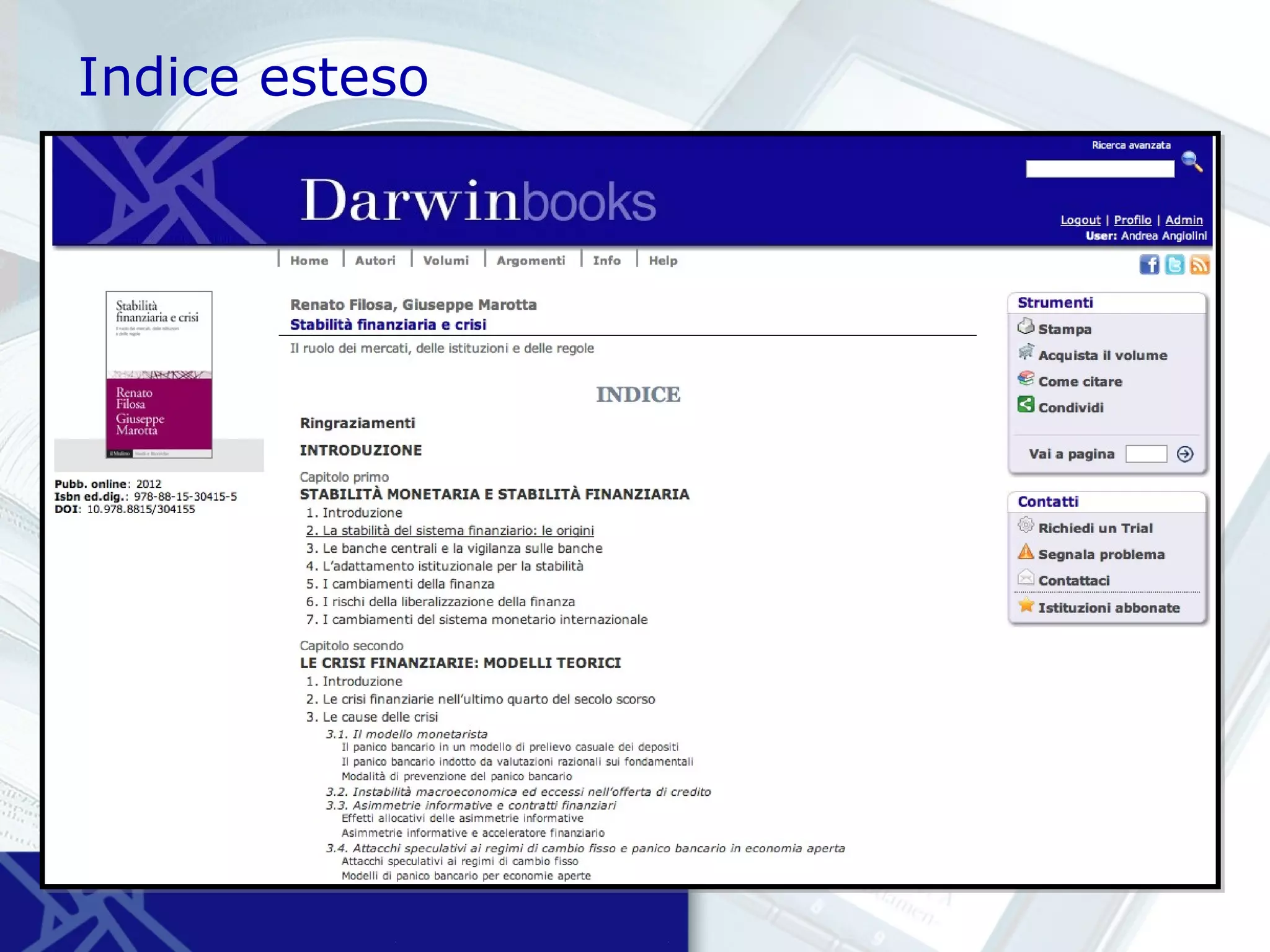This screenshot has width=1270, height=952.
Task: Click the Darwinbooks logo
Action: (x=478, y=200)
